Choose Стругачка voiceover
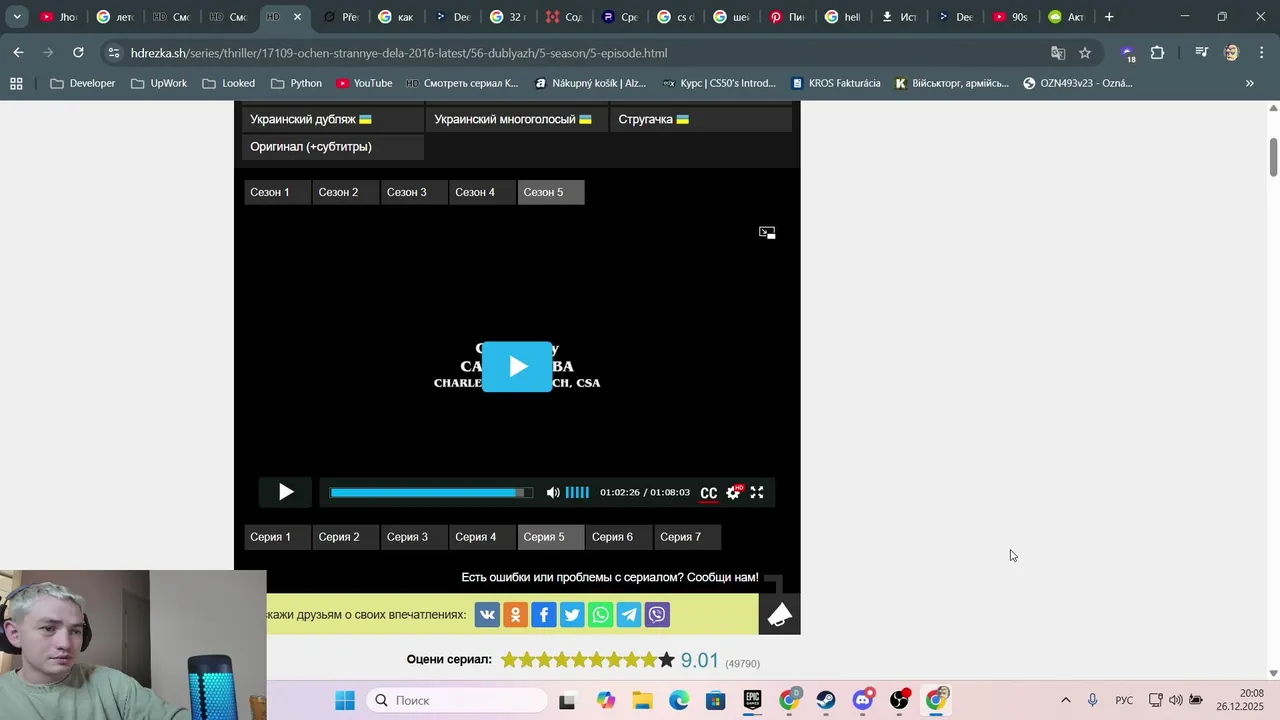The image size is (1280, 720). click(x=701, y=119)
